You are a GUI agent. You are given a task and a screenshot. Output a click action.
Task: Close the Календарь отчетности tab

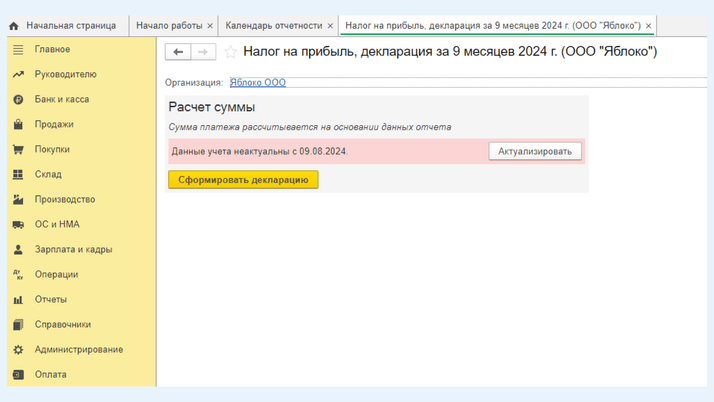(x=330, y=26)
